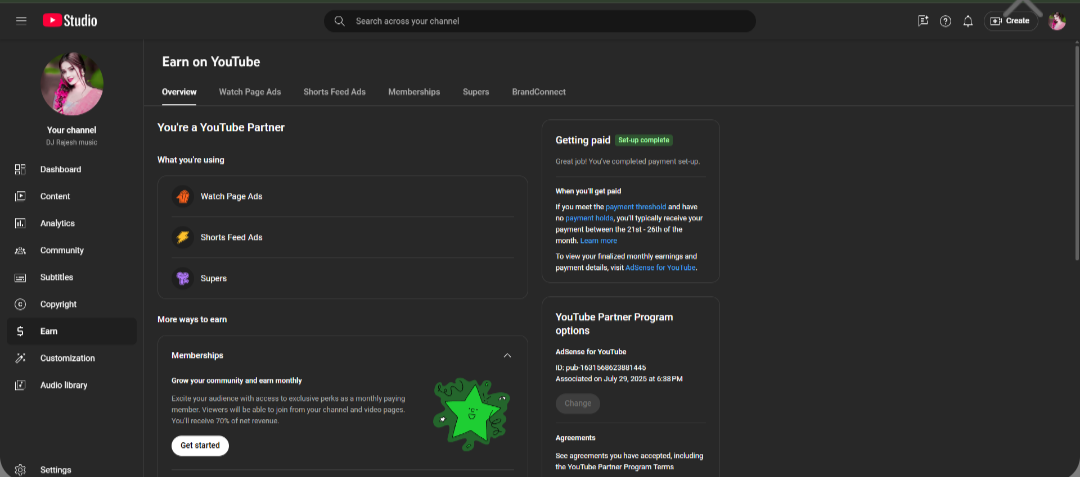
Task: Click the Set-up complete badge
Action: tap(643, 140)
